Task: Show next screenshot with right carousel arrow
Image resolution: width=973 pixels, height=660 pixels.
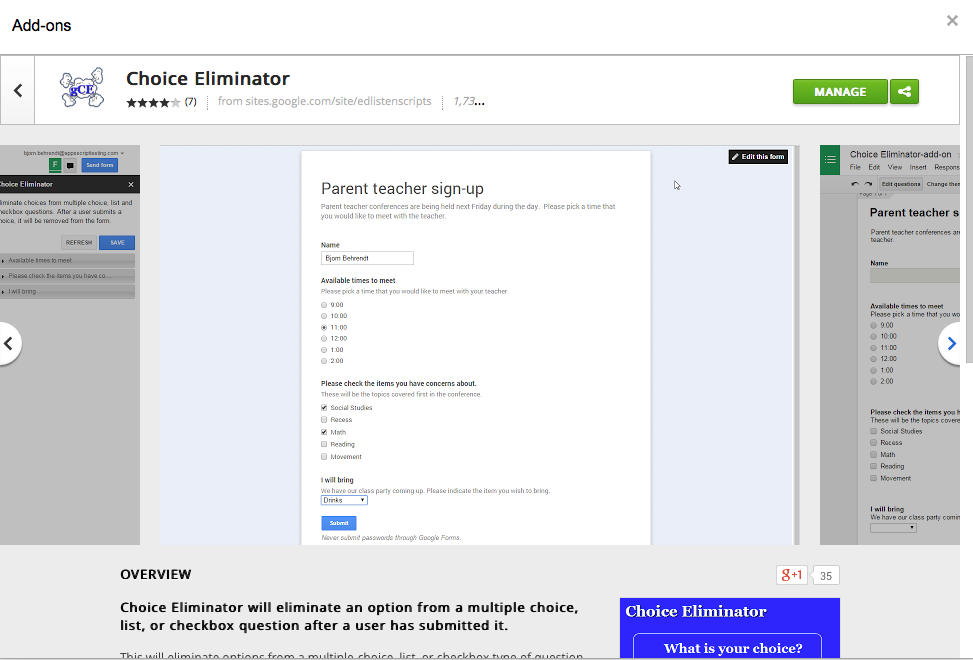Action: [x=950, y=343]
